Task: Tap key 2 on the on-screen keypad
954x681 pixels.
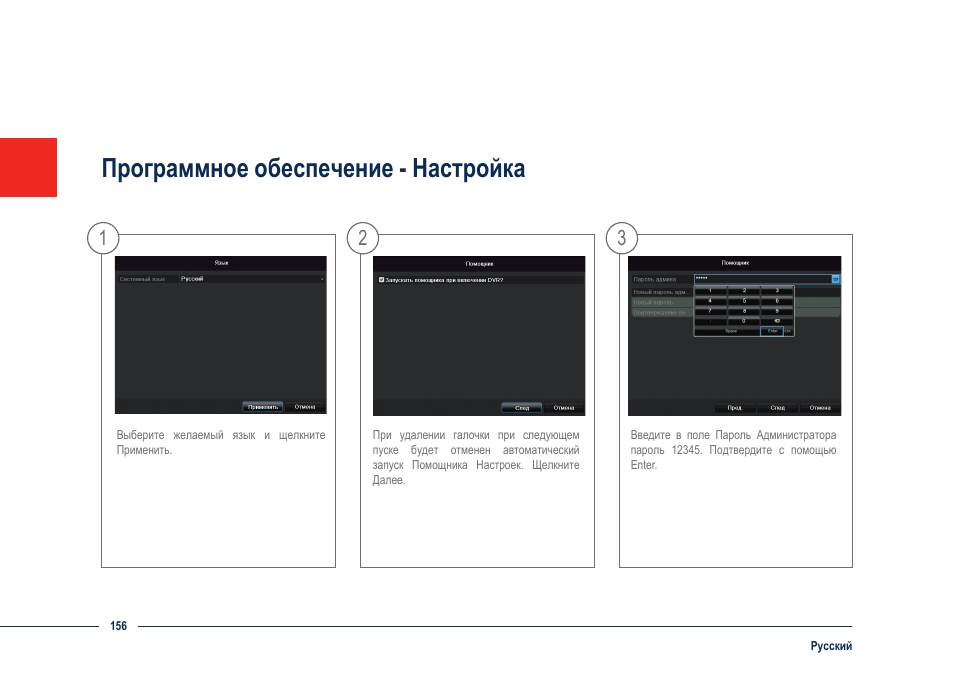Action: click(744, 291)
